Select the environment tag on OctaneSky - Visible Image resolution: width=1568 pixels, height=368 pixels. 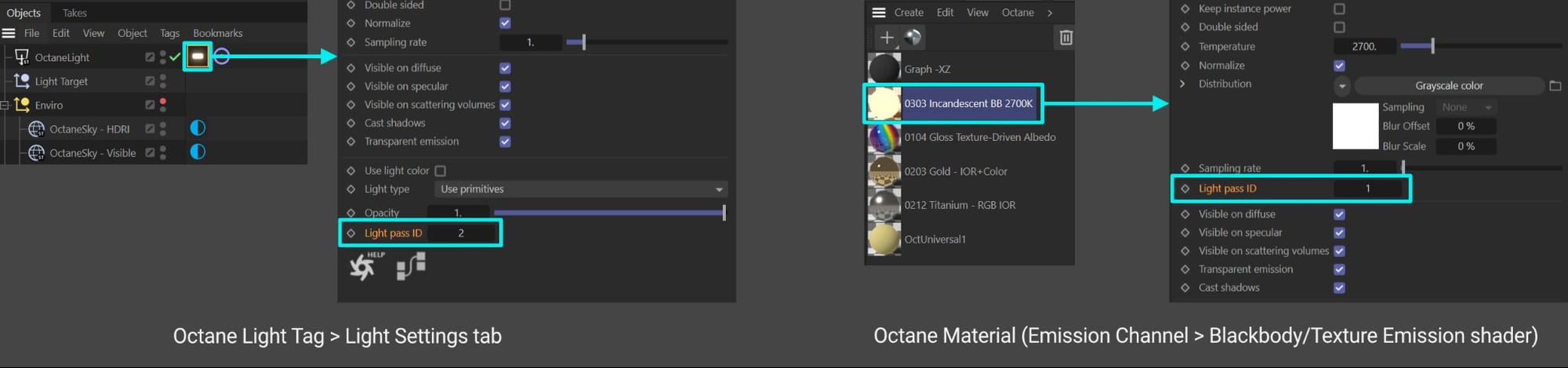point(198,152)
